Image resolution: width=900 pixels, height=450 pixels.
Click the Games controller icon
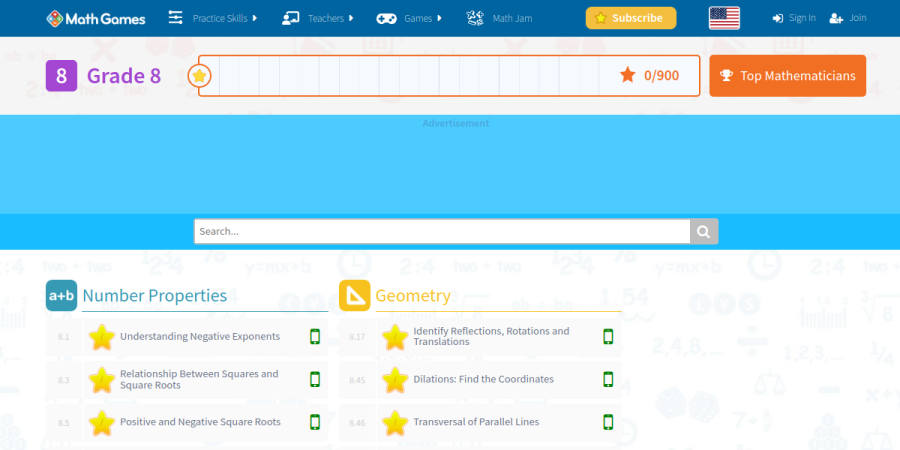(386, 18)
